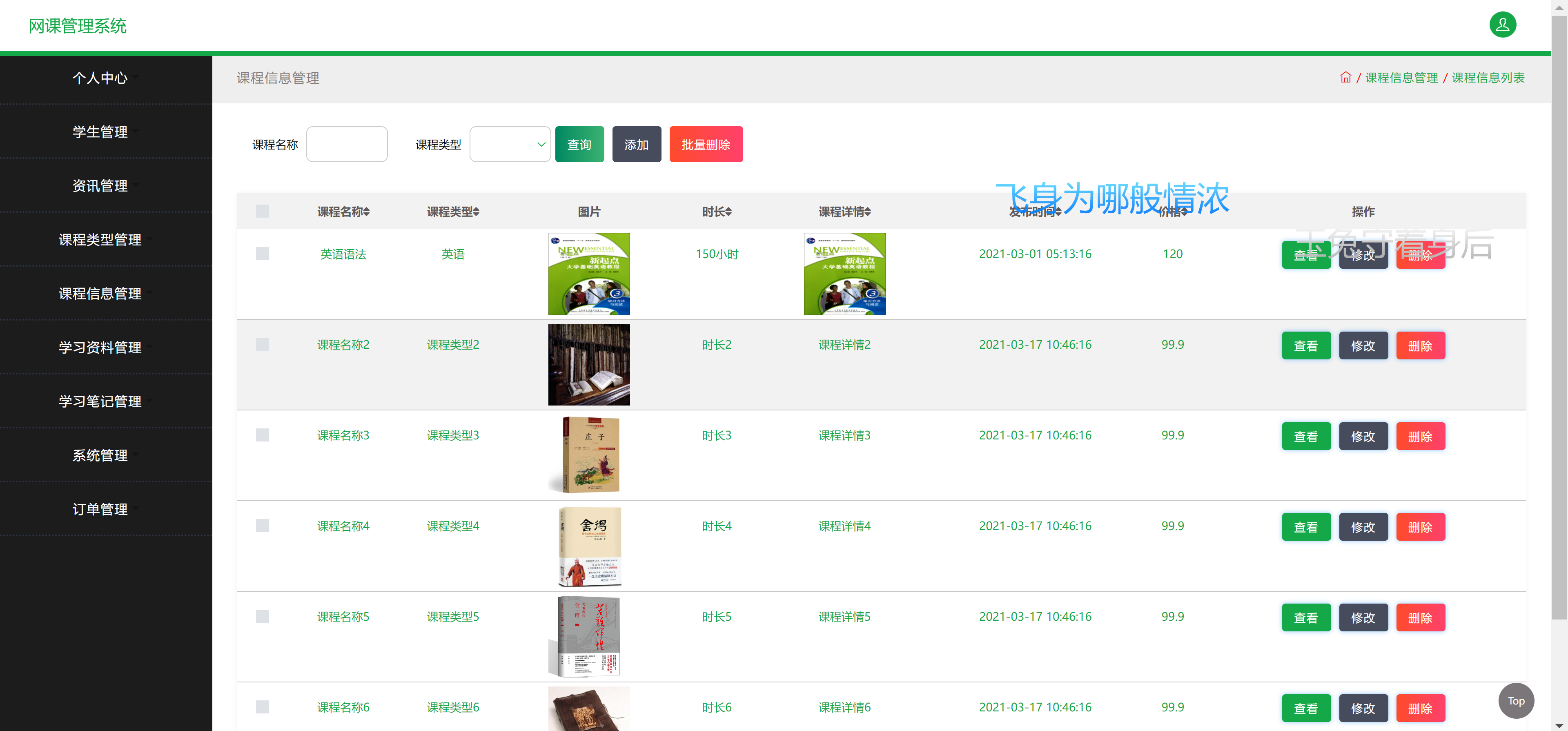Click the 批量删除 button
Screen dimensions: 1568x731
(706, 144)
